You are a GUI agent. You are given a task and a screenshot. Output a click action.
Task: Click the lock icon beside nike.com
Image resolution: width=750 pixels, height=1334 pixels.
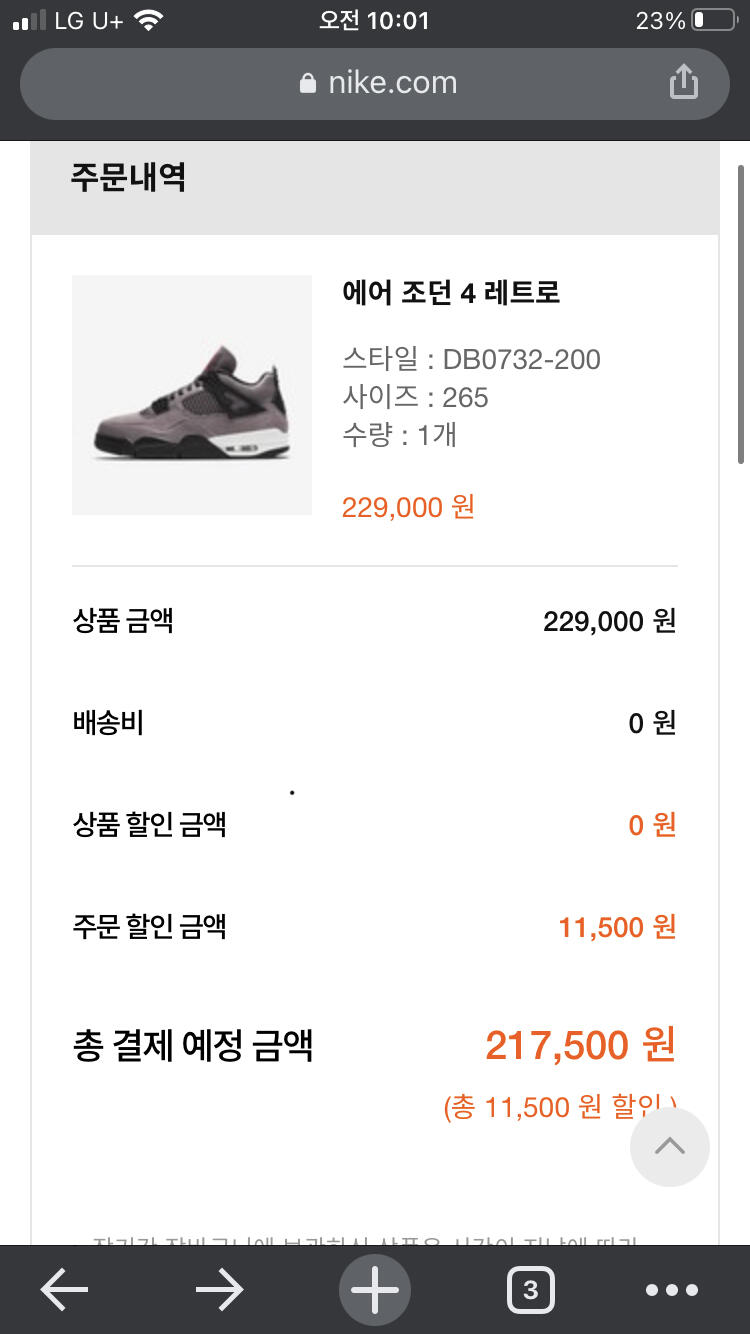click(308, 83)
